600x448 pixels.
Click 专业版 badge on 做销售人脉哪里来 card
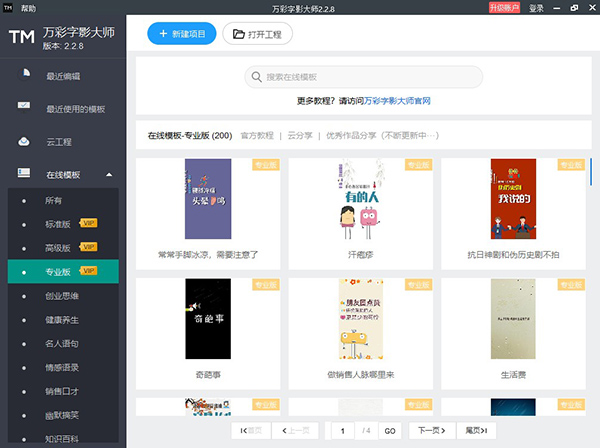tap(418, 285)
